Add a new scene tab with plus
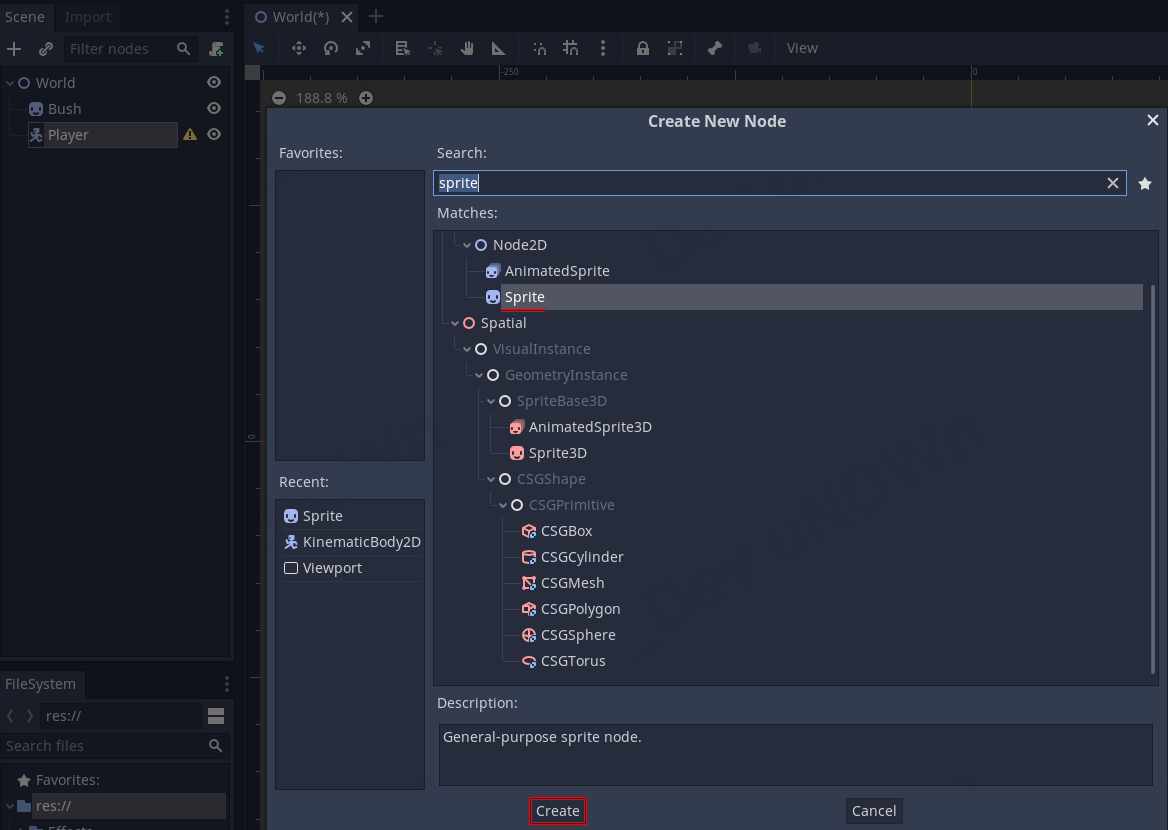 coord(375,16)
